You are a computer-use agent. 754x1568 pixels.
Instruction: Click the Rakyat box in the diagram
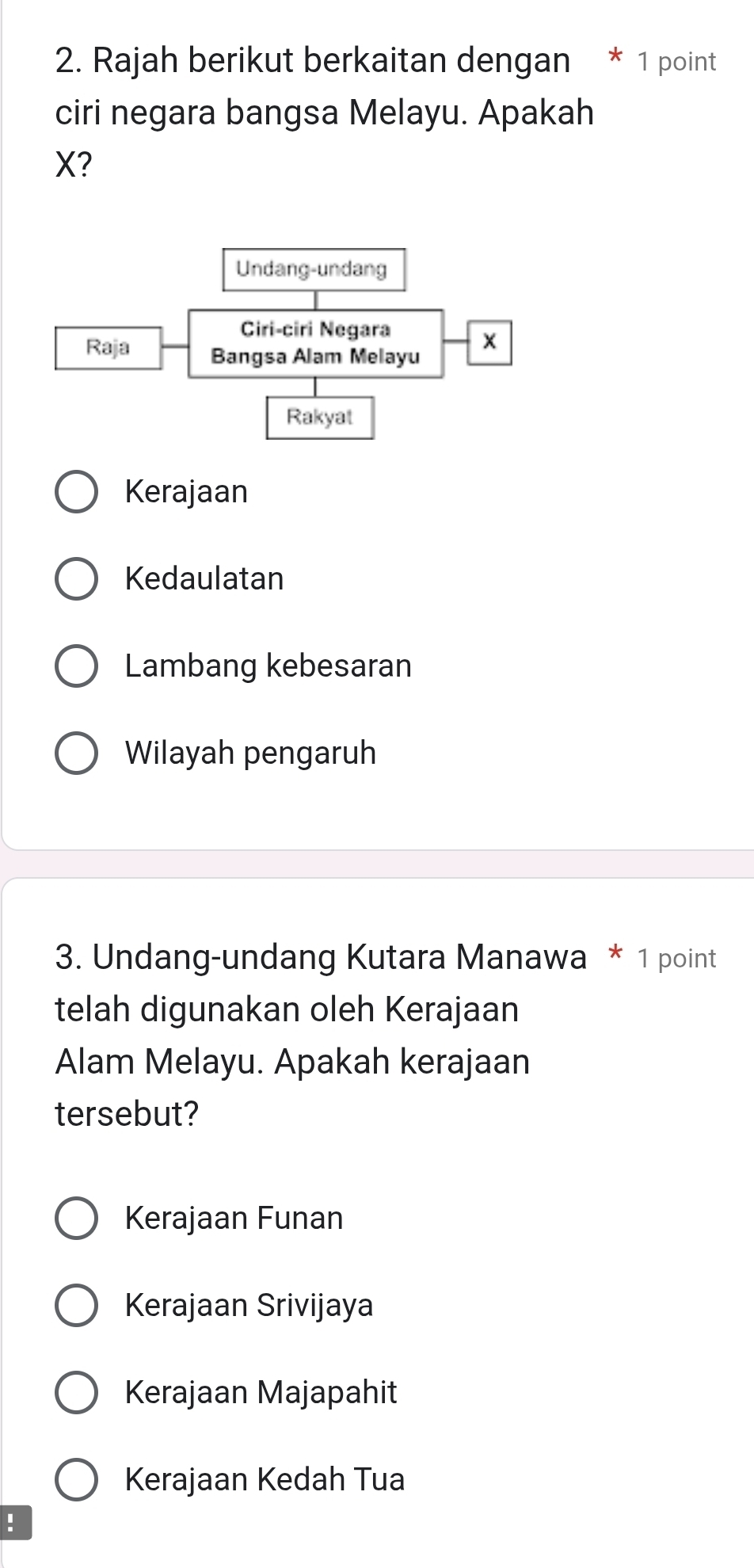click(x=319, y=417)
